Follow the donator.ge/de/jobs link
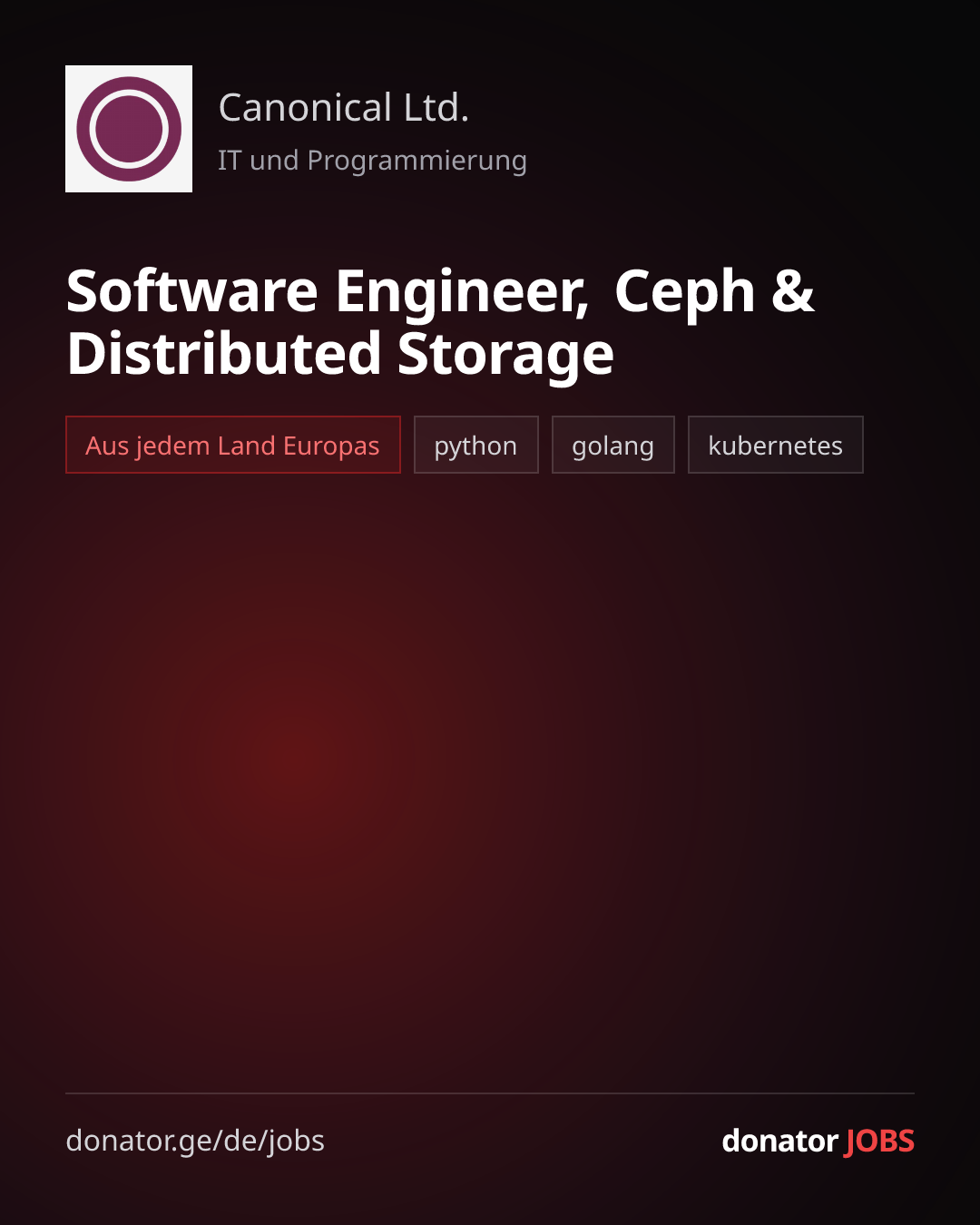980x1225 pixels. 195,1141
